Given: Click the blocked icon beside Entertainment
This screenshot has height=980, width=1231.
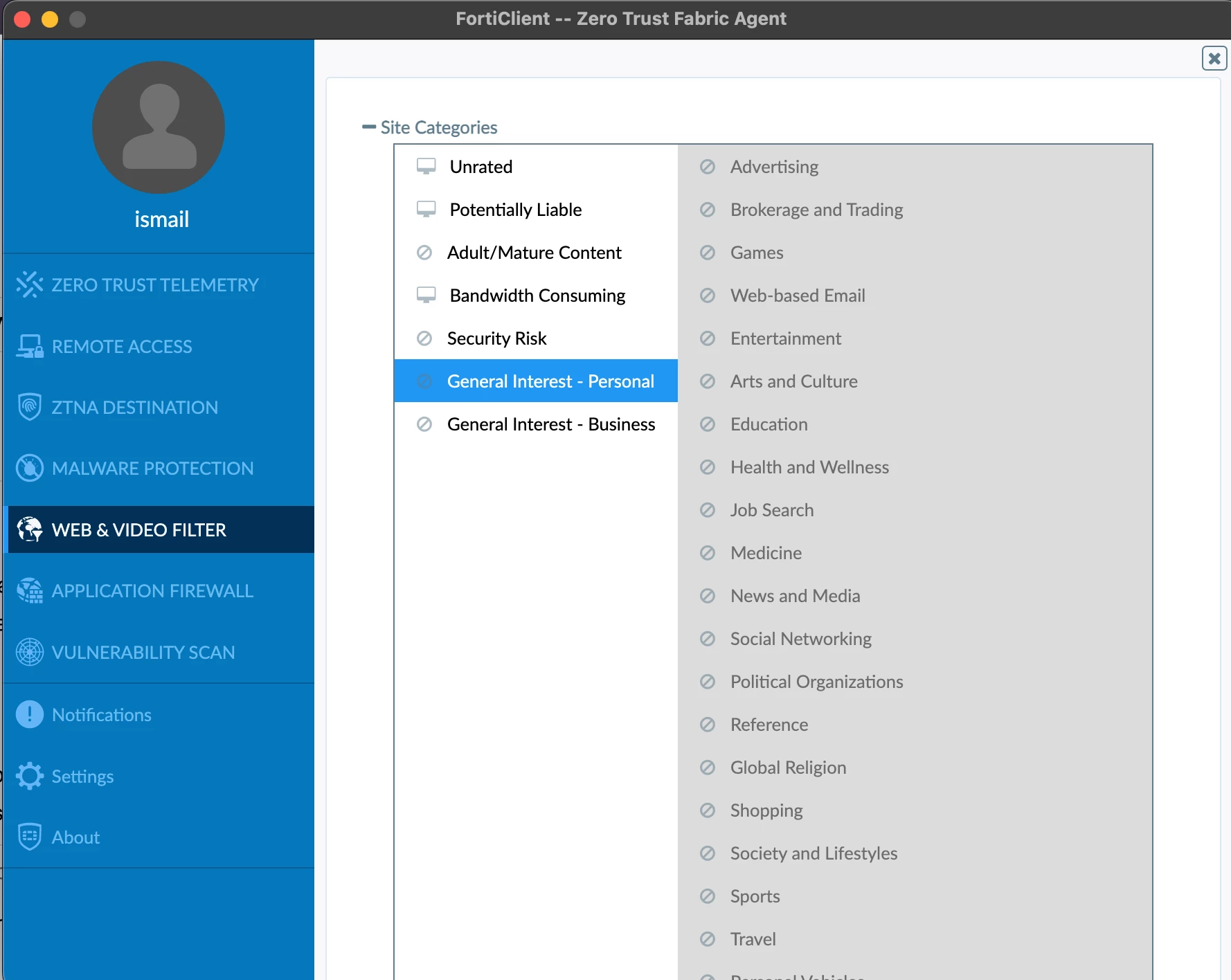Looking at the screenshot, I should (x=708, y=338).
